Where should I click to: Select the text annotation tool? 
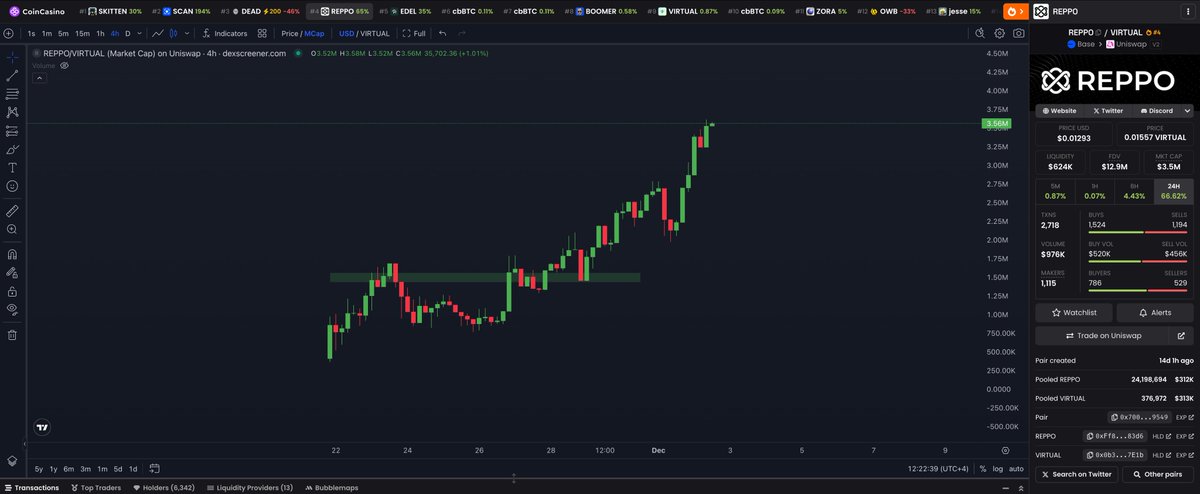tap(12, 167)
